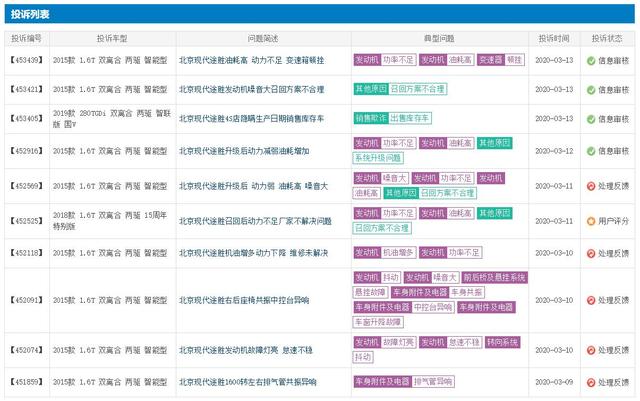The width and height of the screenshot is (640, 401).
Task: Open complaint 北京现代途胜右后座椅共振中控台异响
Action: pos(244,301)
